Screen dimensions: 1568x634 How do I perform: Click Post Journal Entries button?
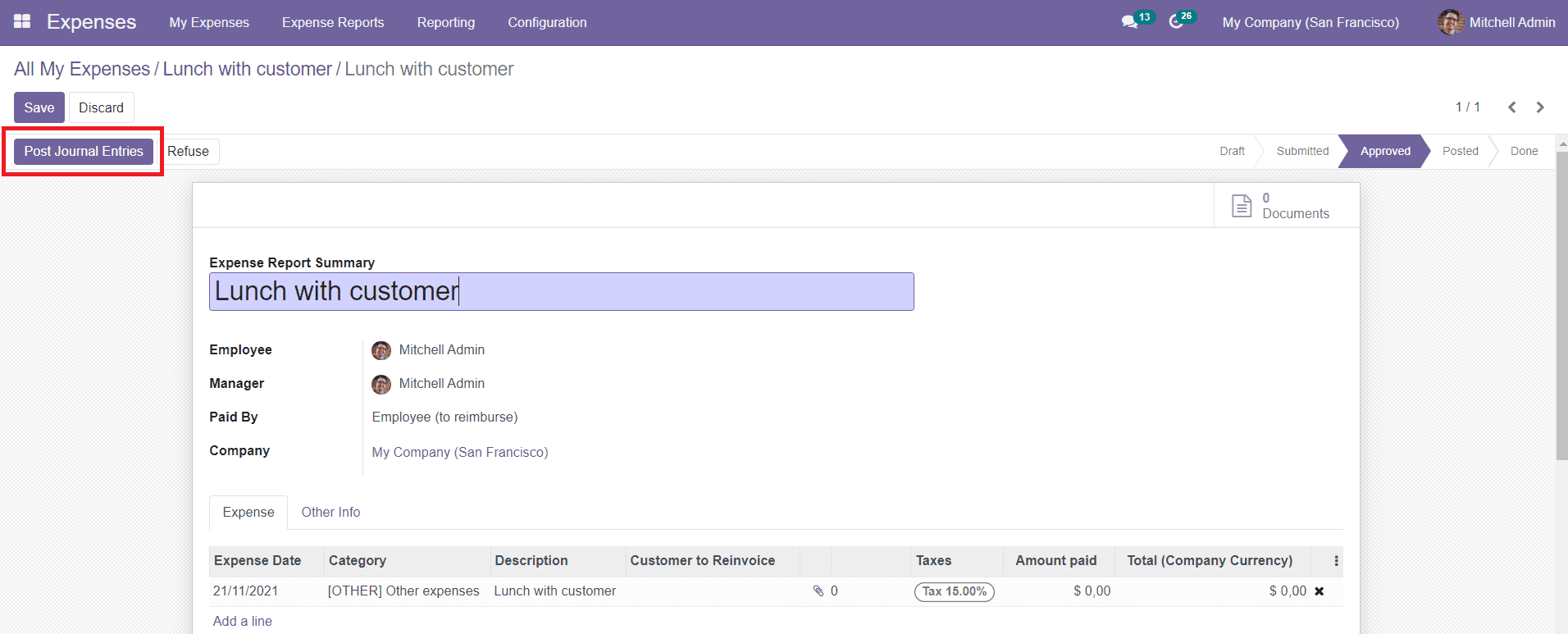[84, 151]
